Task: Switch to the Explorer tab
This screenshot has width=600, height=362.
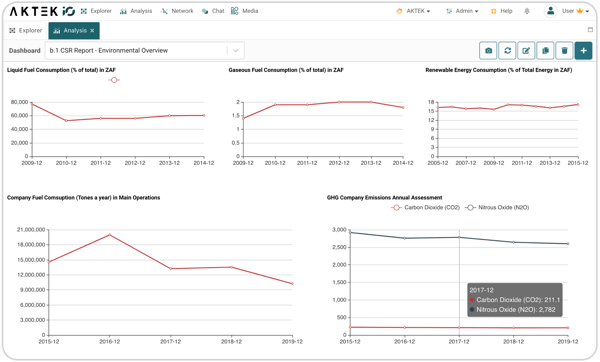Action: pyautogui.click(x=26, y=31)
